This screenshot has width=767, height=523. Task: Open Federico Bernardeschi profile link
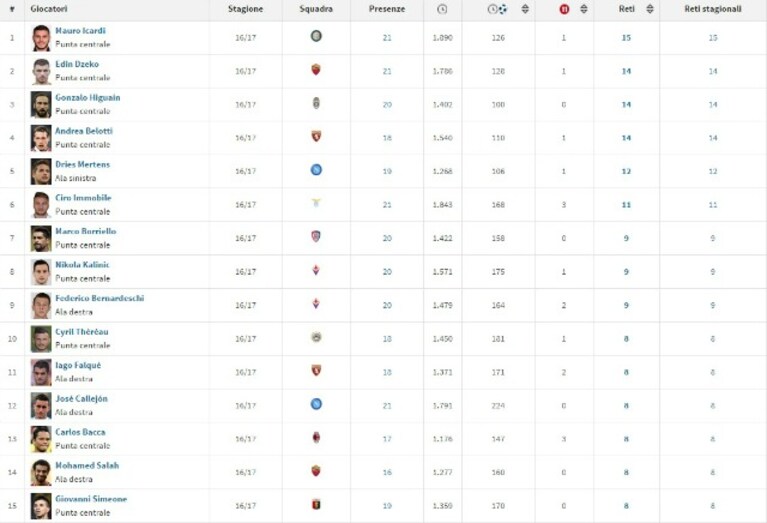coord(100,298)
